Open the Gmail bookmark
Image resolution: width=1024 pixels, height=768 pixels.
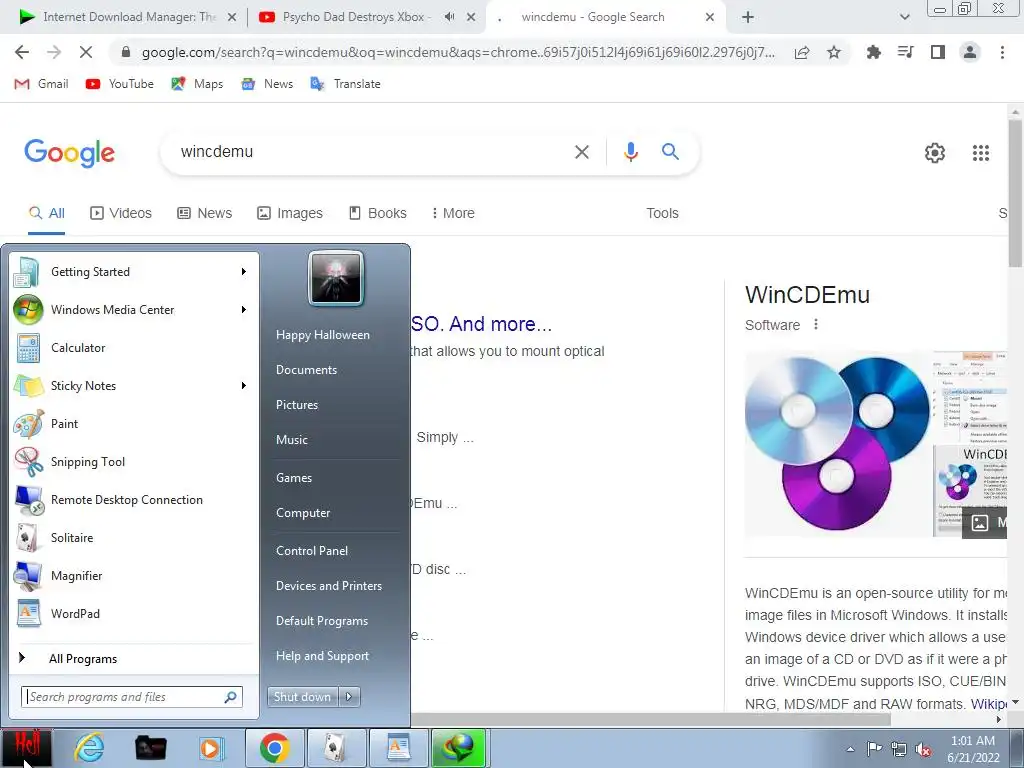click(x=41, y=84)
